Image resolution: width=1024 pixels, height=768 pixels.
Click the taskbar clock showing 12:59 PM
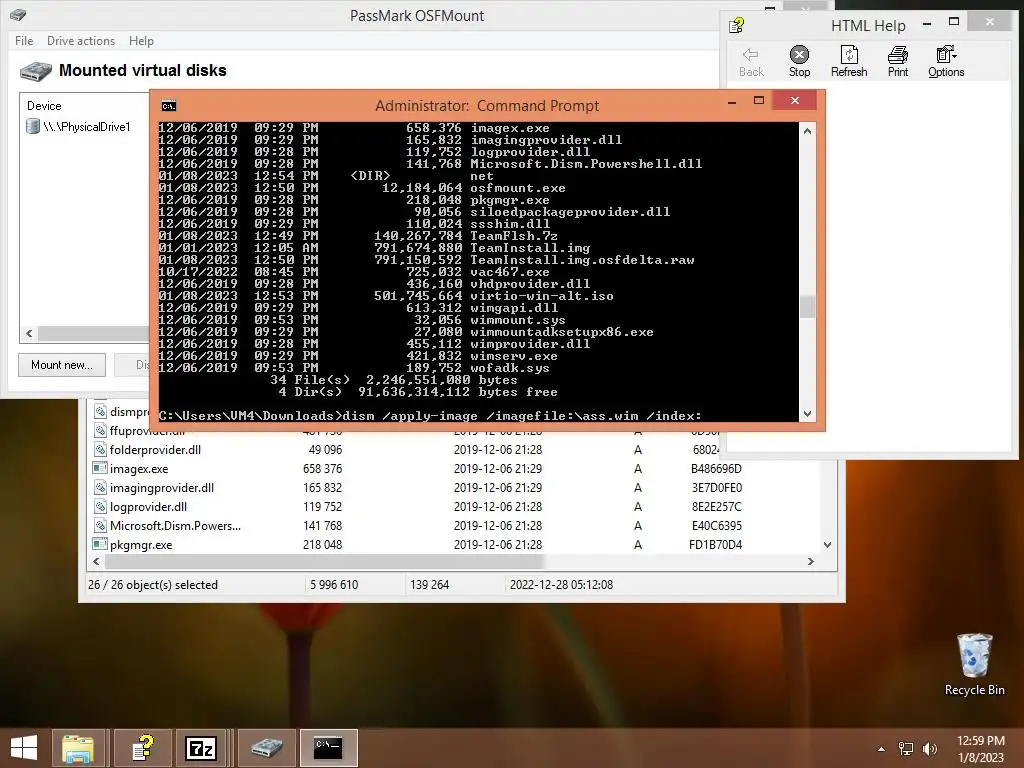981,741
